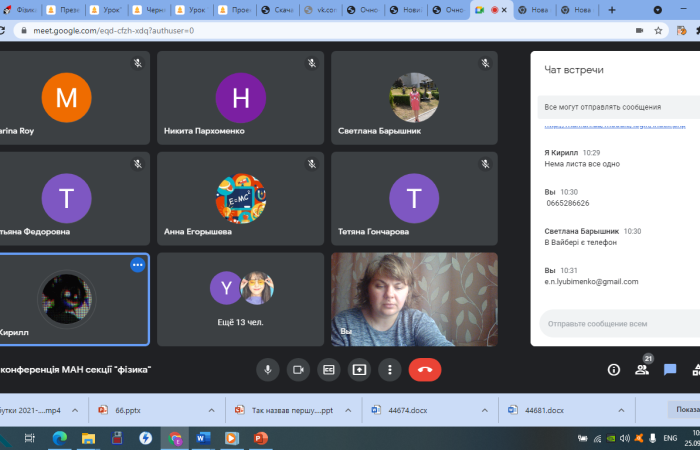Open the three-dot more options menu
Viewport: 700px width, 450px height.
389,369
